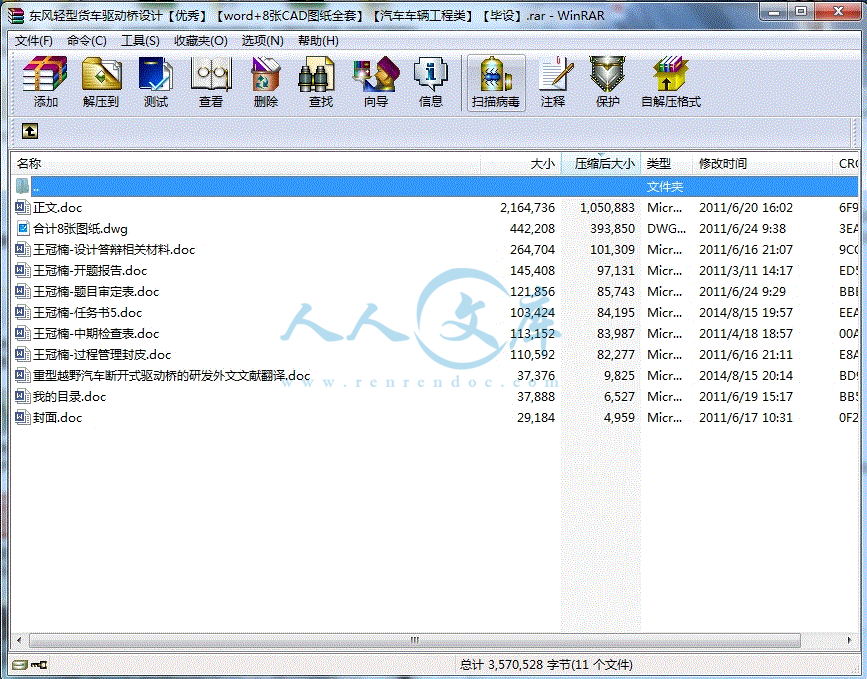Open the Info (信息) toolbar icon
Image resolution: width=867 pixels, height=679 pixels.
431,75
